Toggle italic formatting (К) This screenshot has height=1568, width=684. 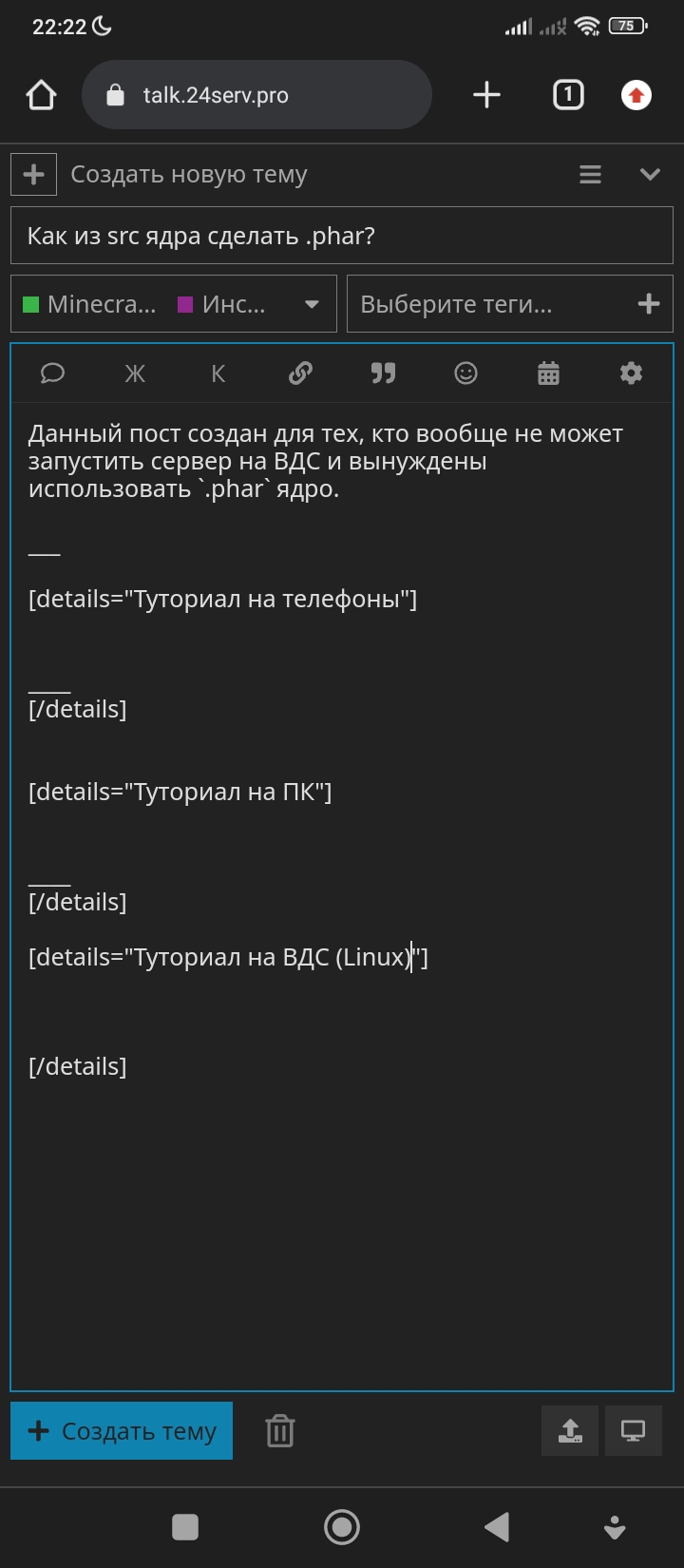(218, 373)
